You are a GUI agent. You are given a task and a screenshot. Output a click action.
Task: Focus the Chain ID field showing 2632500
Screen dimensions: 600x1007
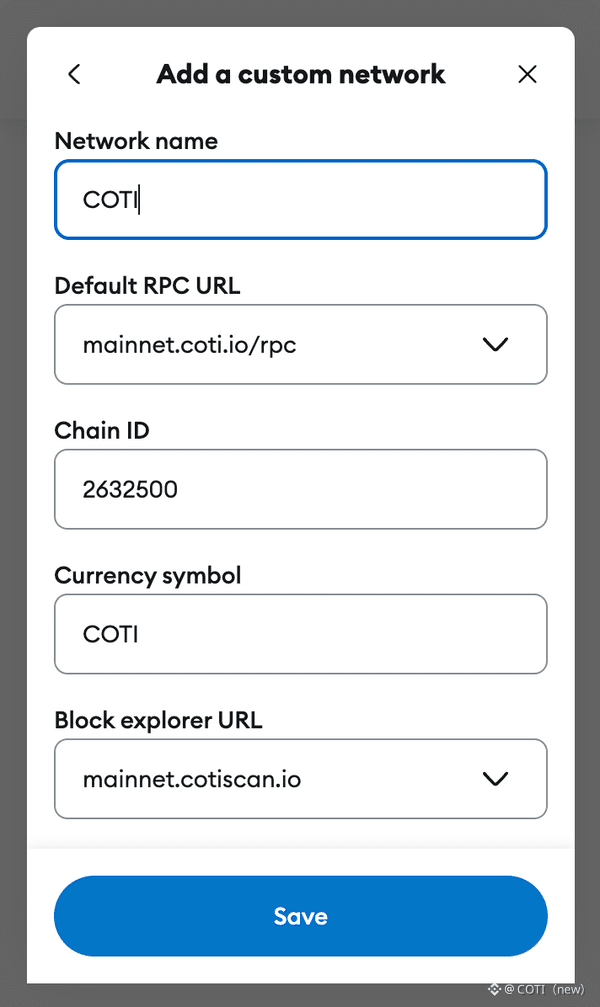[x=300, y=489]
